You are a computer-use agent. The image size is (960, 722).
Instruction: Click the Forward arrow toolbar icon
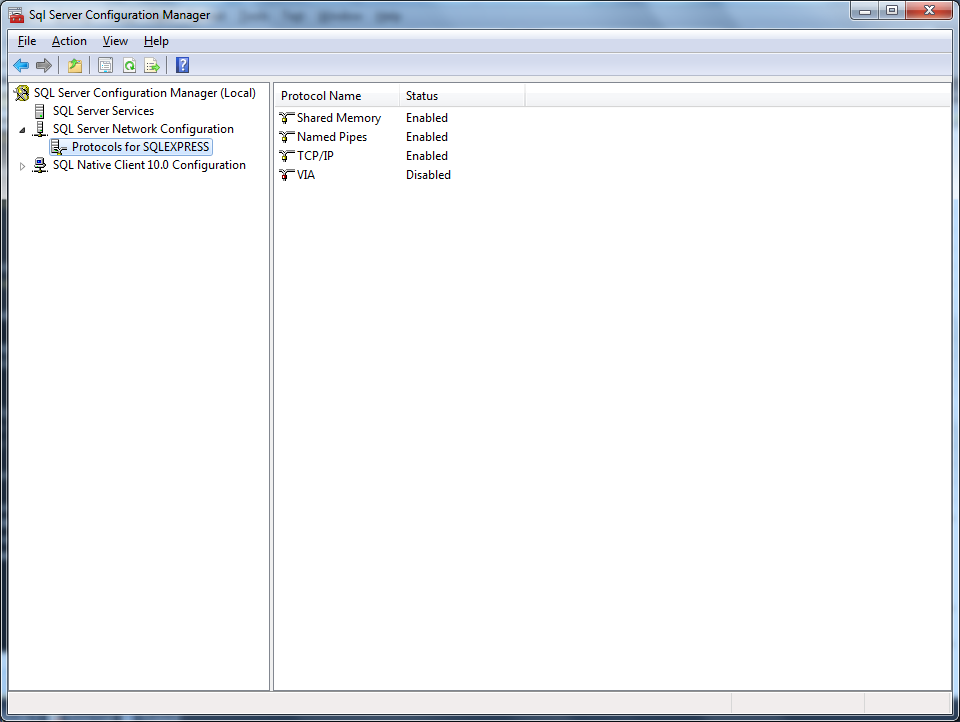coord(43,66)
